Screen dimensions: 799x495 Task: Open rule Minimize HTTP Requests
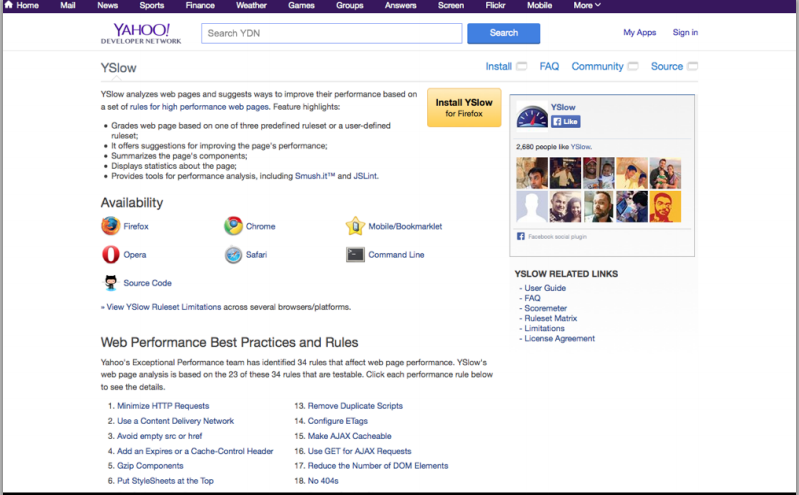[163, 406]
